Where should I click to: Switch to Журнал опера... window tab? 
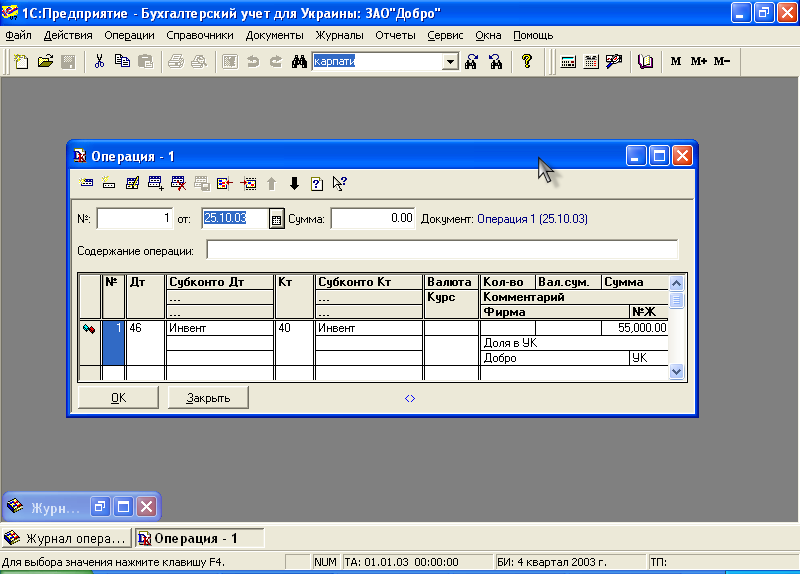(x=66, y=538)
